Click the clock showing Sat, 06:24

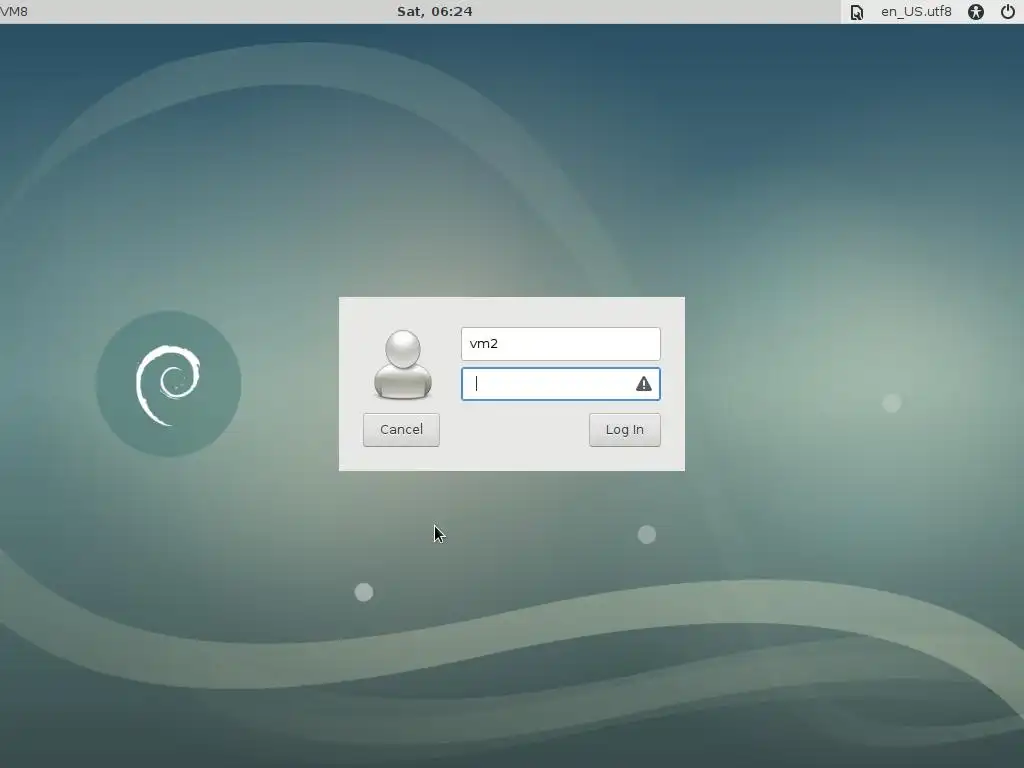coord(434,11)
